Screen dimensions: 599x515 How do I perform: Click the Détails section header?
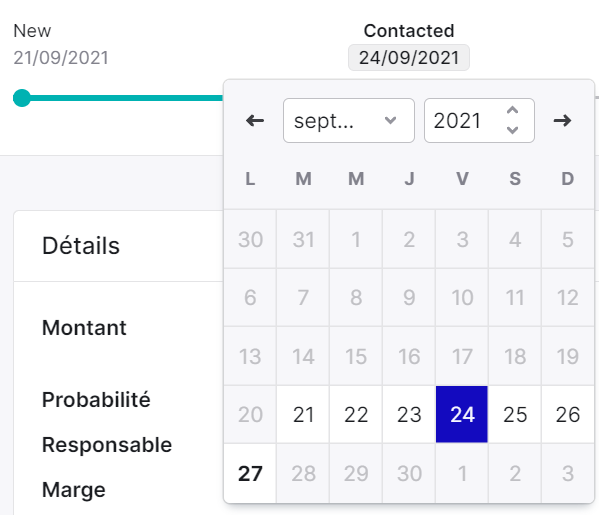click(81, 246)
